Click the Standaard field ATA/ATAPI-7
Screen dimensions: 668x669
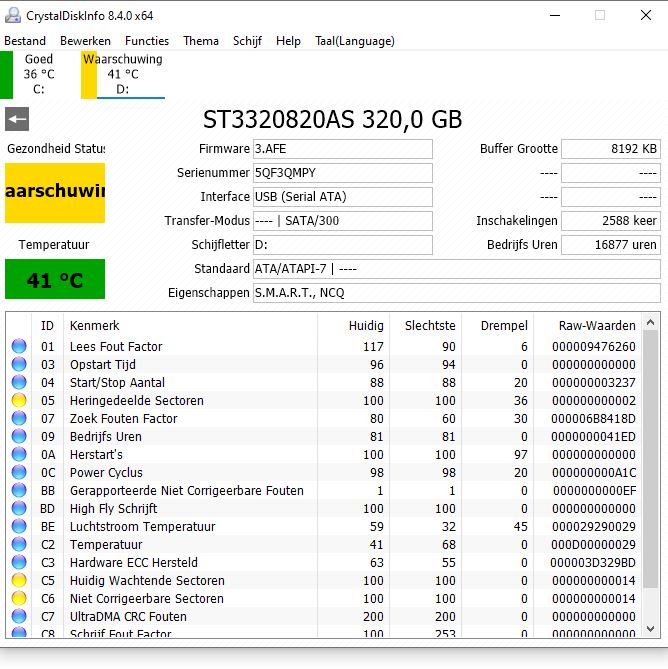tap(457, 269)
